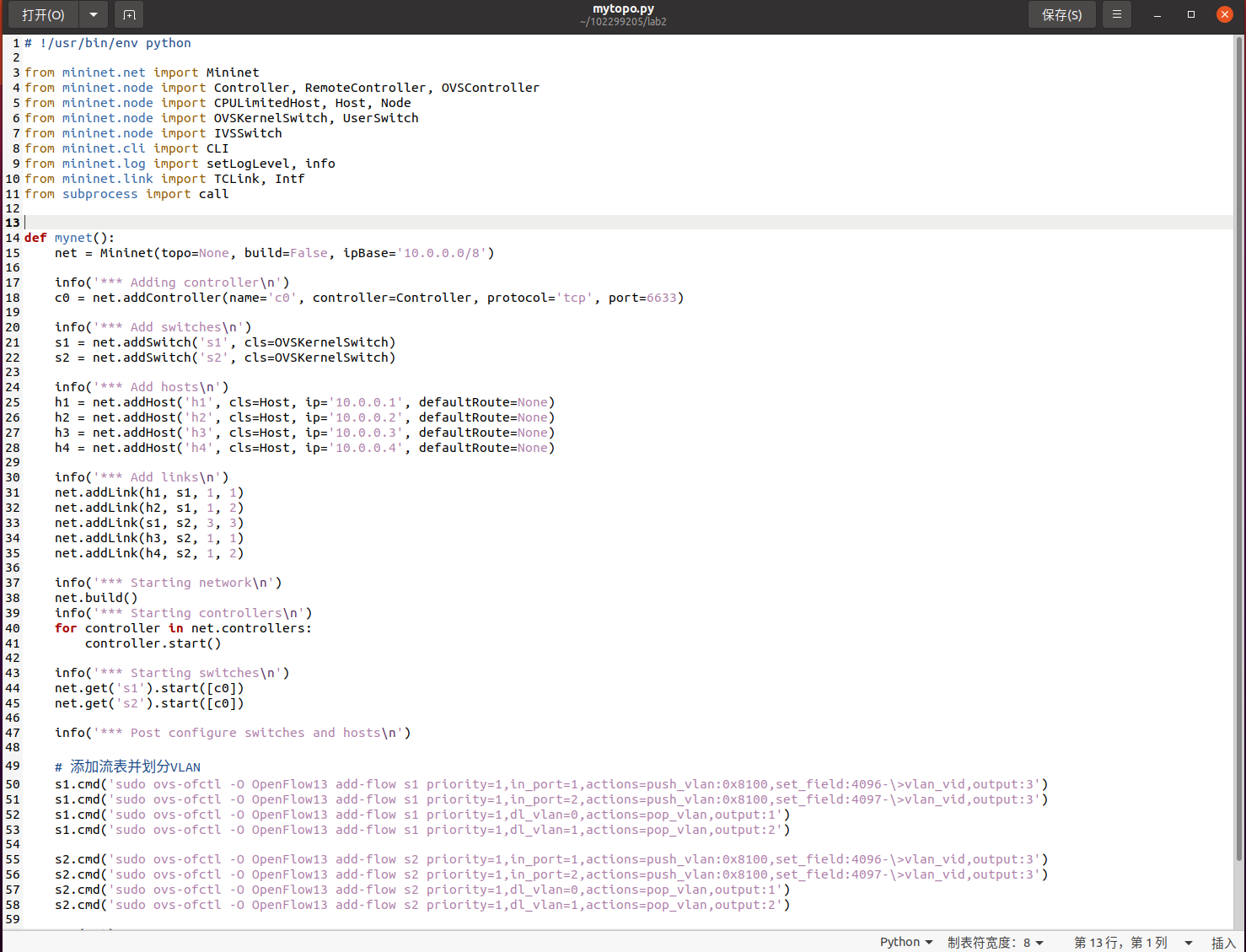Click the line adding switch 's1'
This screenshot has height=952, width=1246.
[225, 342]
